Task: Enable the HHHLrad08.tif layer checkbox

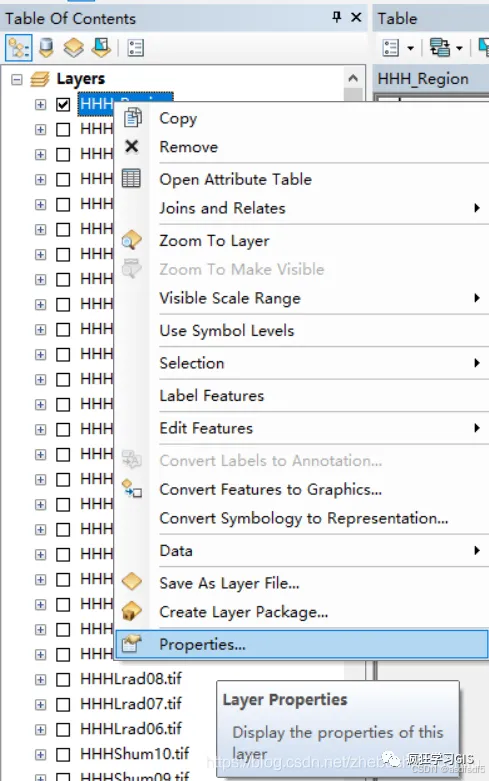Action: [x=63, y=679]
